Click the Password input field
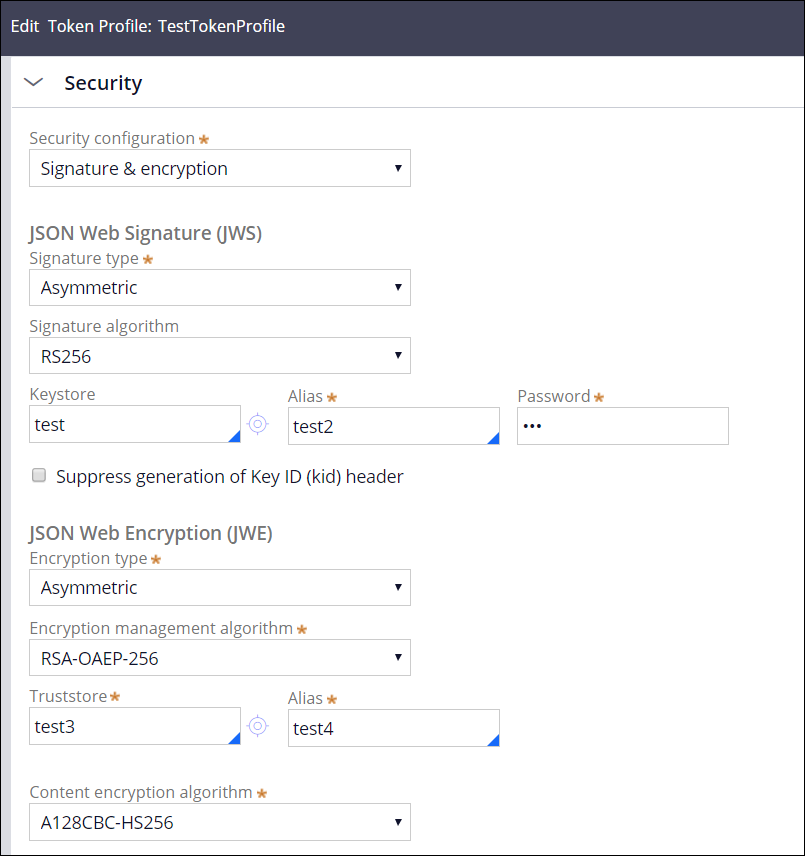This screenshot has height=856, width=805. point(622,426)
